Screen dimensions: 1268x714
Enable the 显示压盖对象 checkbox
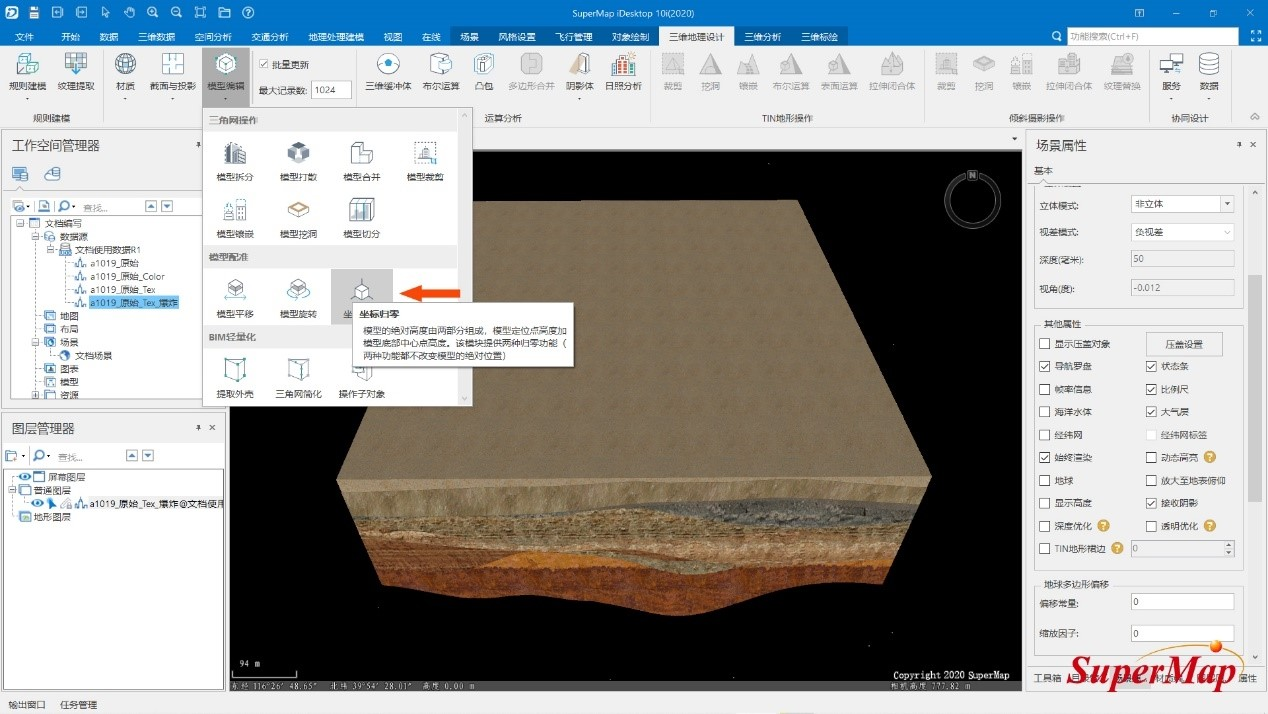tap(1045, 344)
